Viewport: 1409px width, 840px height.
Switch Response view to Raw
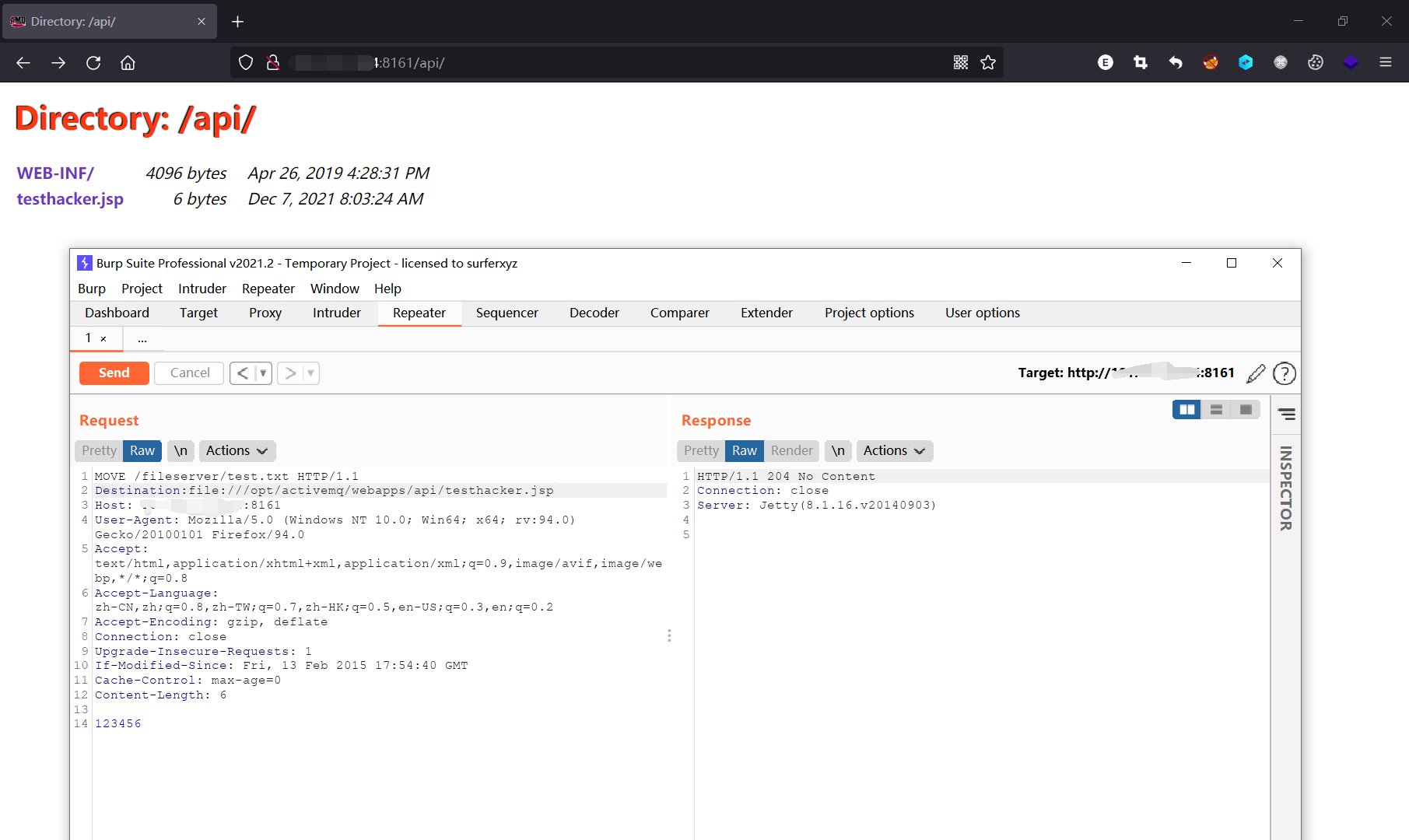pos(745,451)
